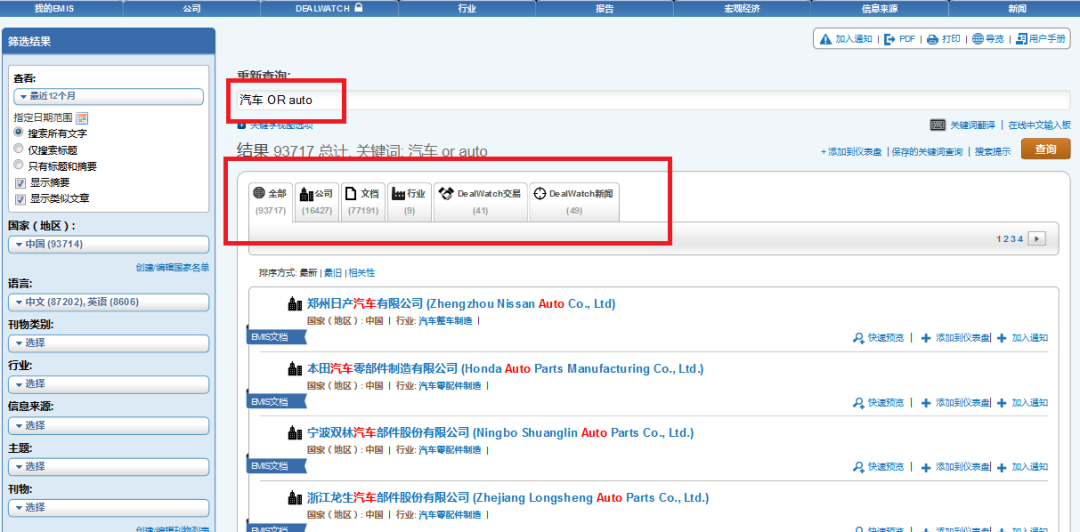Export results with the PDF icon
The image size is (1080, 532).
(891, 39)
